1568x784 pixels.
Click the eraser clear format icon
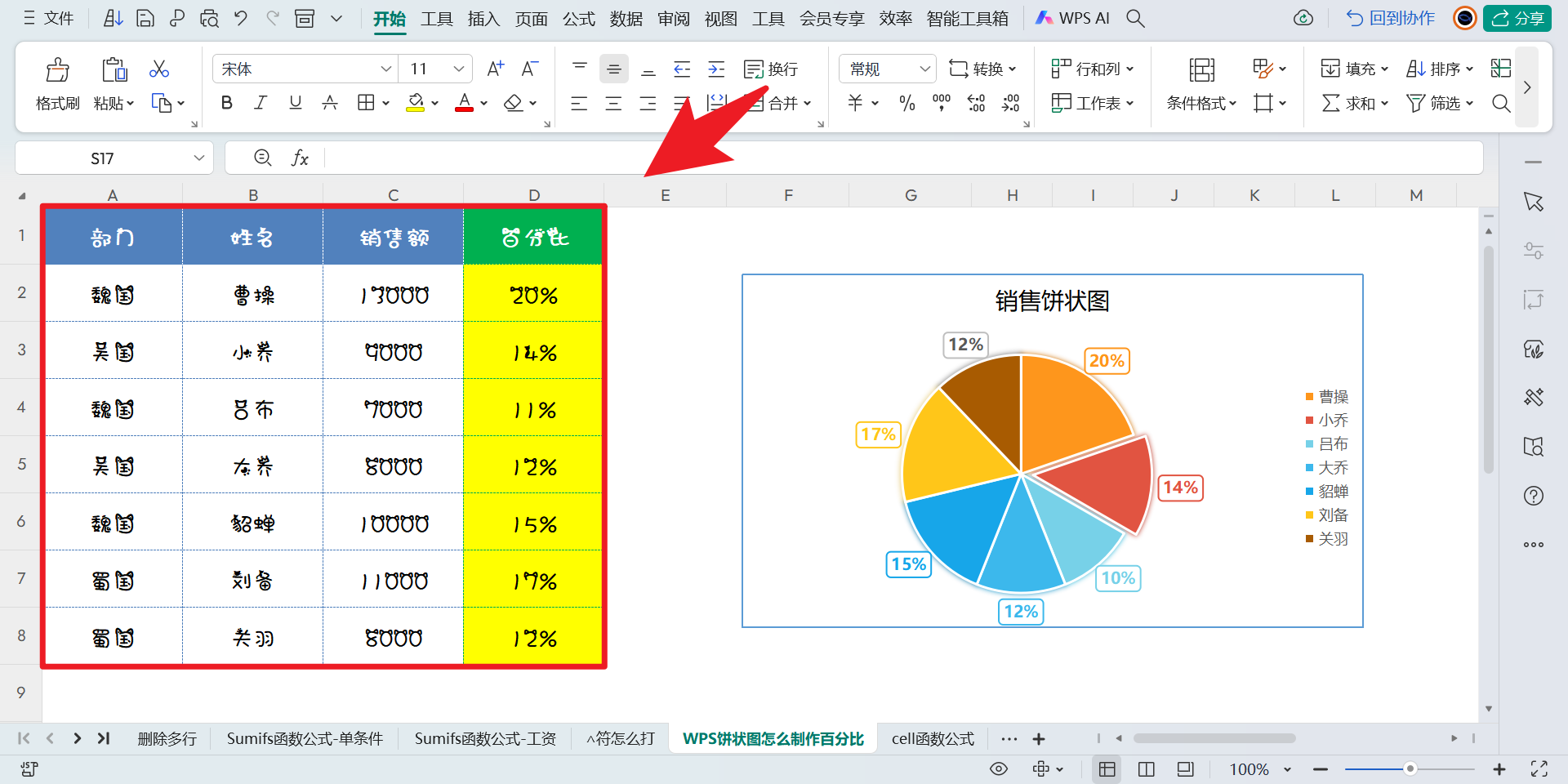tap(513, 103)
